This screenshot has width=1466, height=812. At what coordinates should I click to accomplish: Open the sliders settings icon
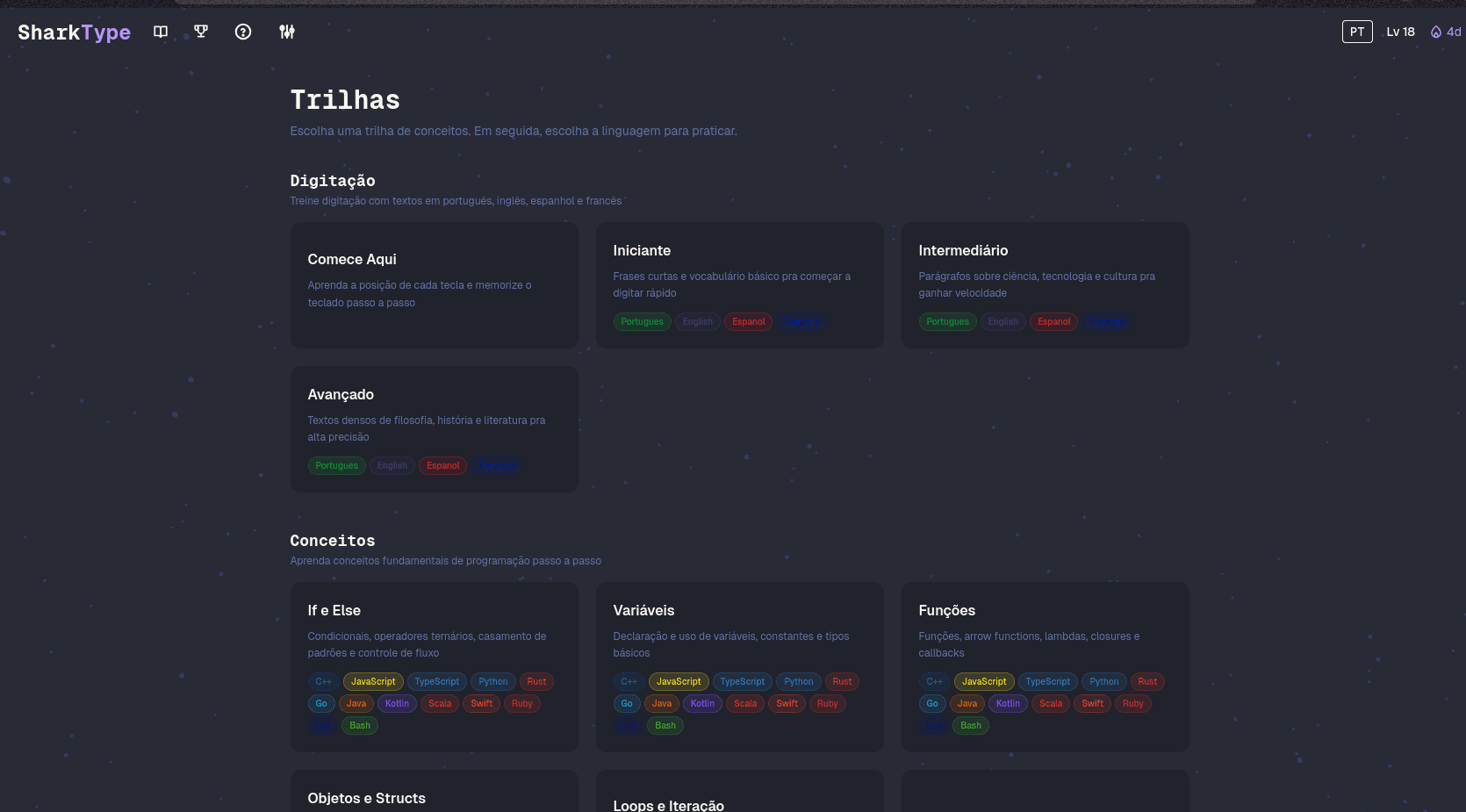click(x=287, y=32)
